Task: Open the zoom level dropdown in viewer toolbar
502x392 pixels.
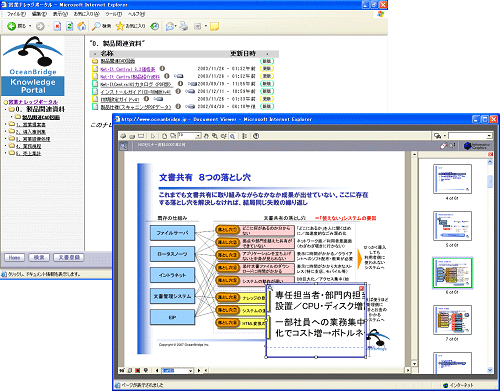Action: pos(198,136)
